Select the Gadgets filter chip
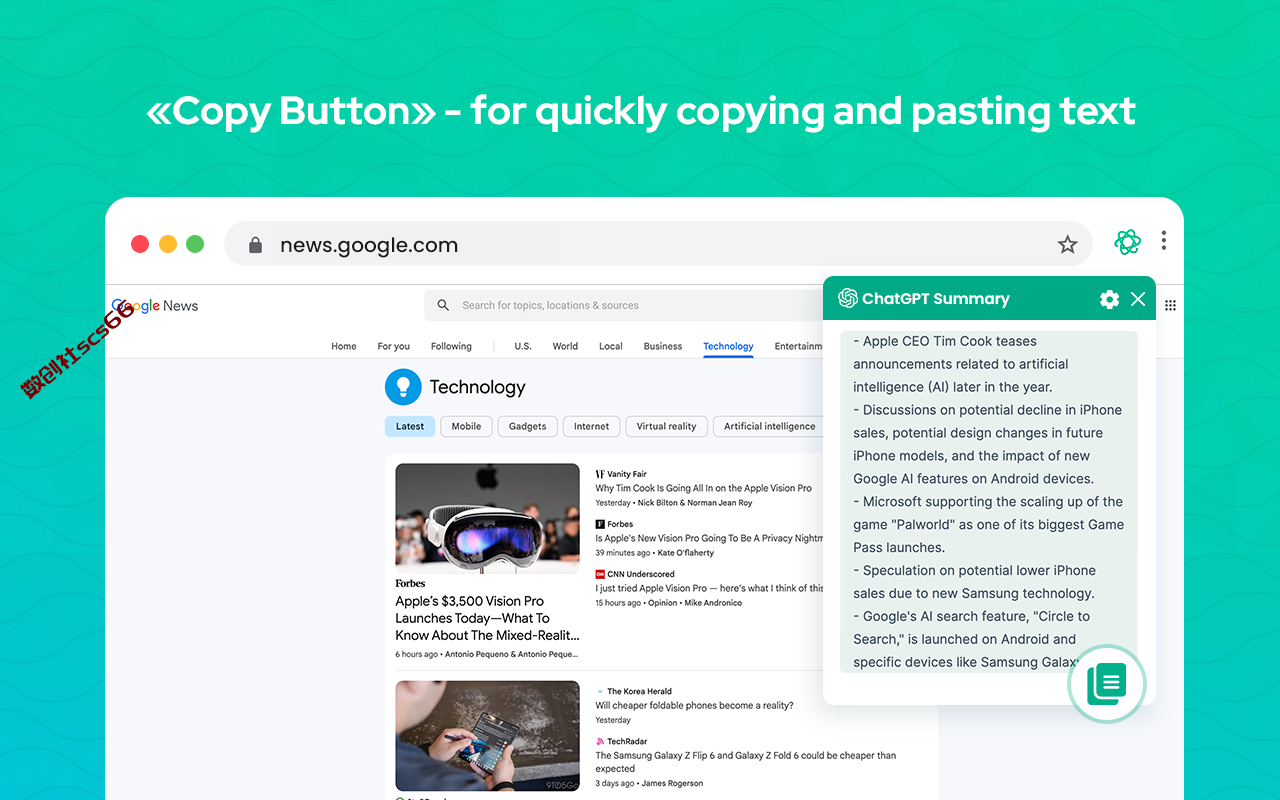The width and height of the screenshot is (1280, 800). (527, 426)
